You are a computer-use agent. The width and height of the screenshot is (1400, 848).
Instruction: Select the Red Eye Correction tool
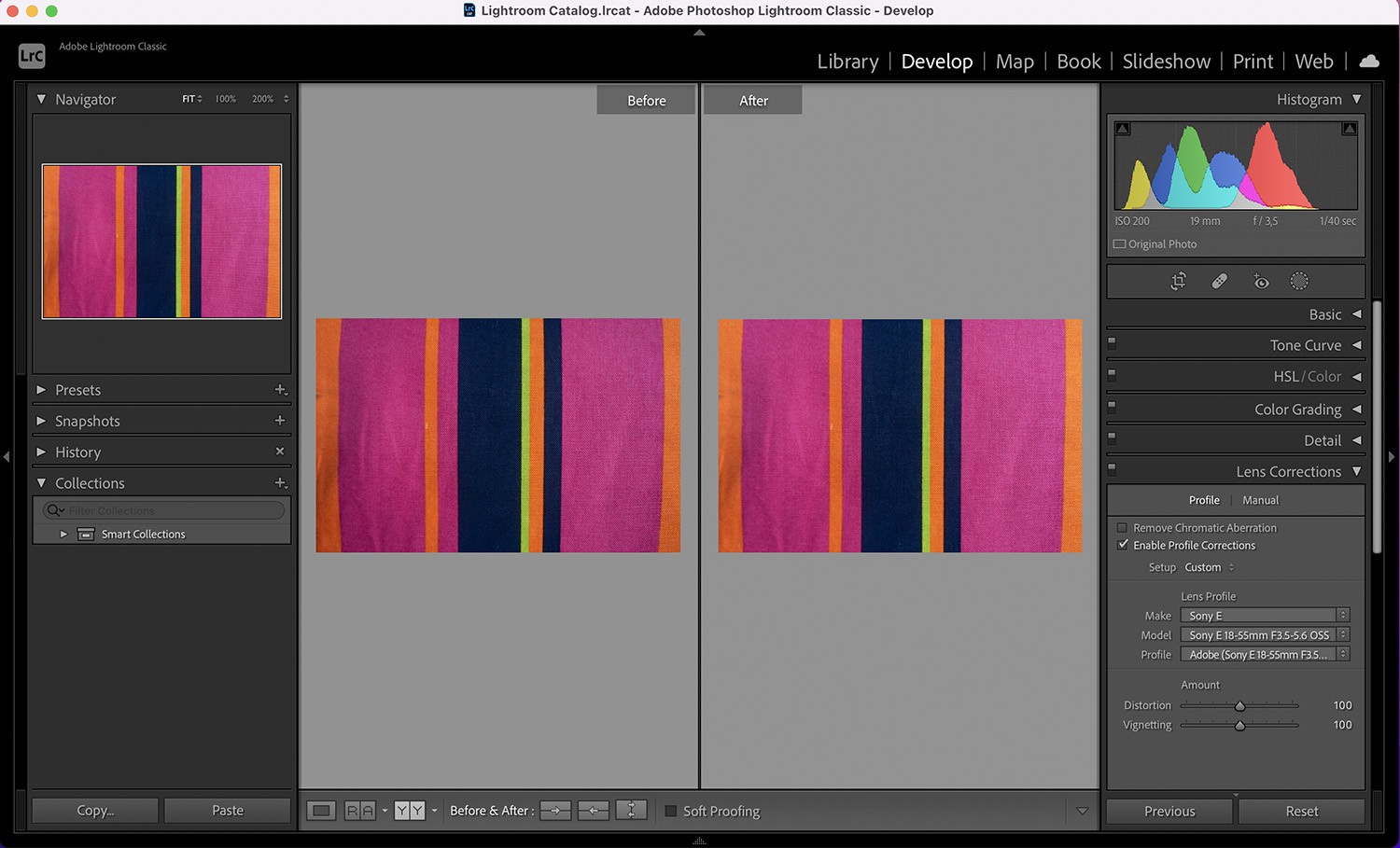[x=1261, y=281]
